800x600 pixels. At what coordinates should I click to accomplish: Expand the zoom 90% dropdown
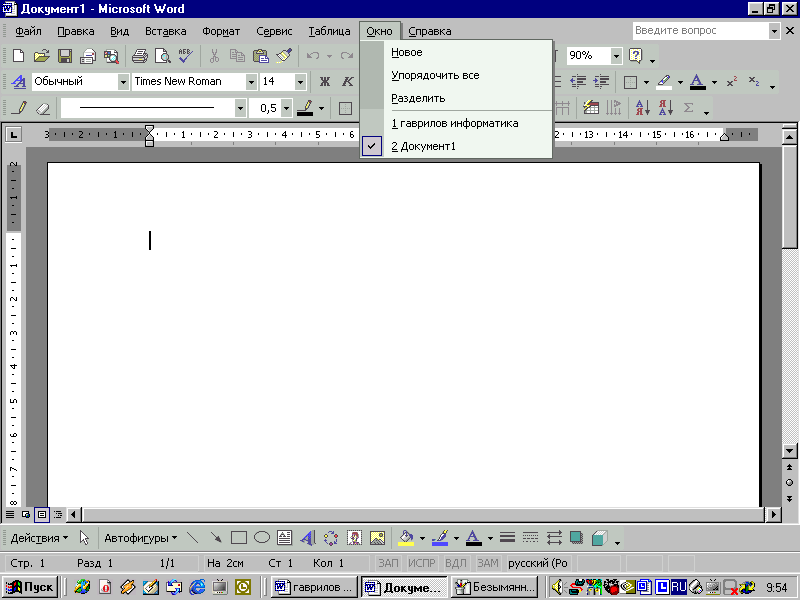click(616, 55)
